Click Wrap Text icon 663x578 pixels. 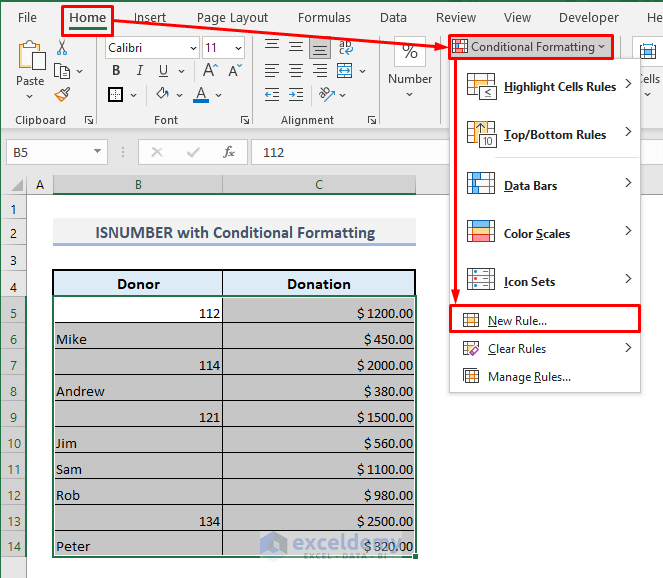pos(345,47)
